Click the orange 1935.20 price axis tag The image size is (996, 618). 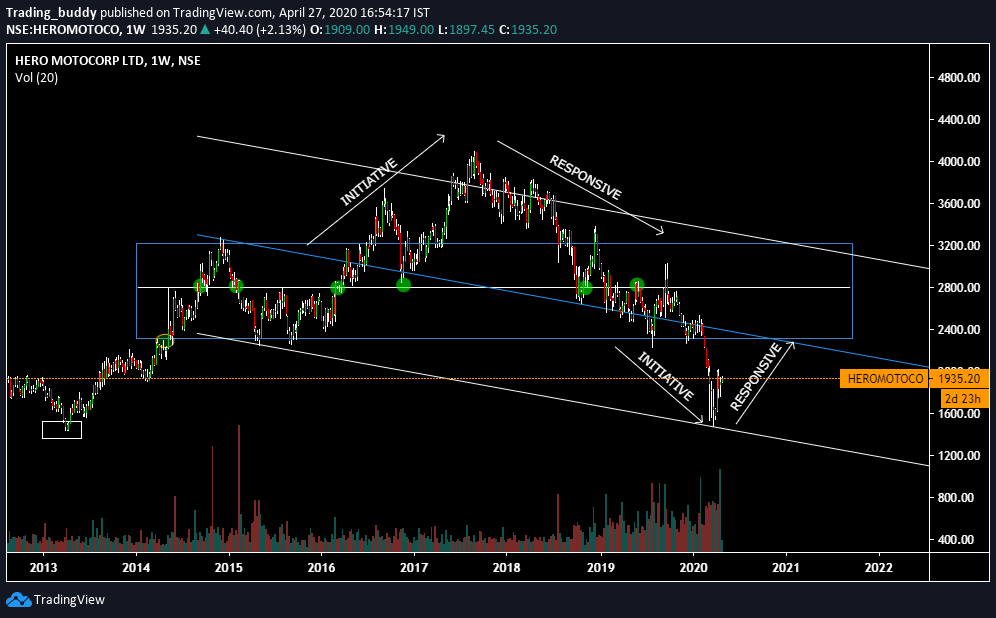[959, 379]
